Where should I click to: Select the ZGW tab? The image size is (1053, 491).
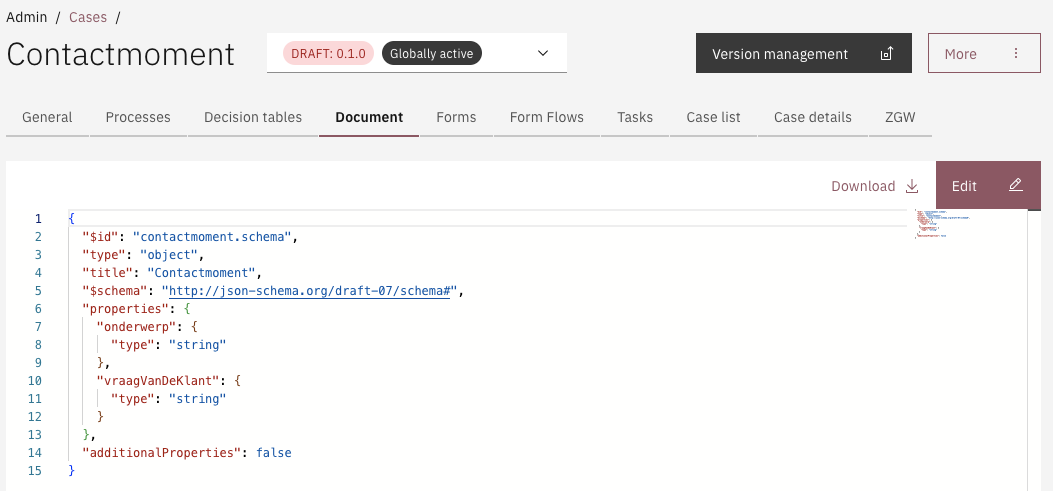pyautogui.click(x=900, y=117)
